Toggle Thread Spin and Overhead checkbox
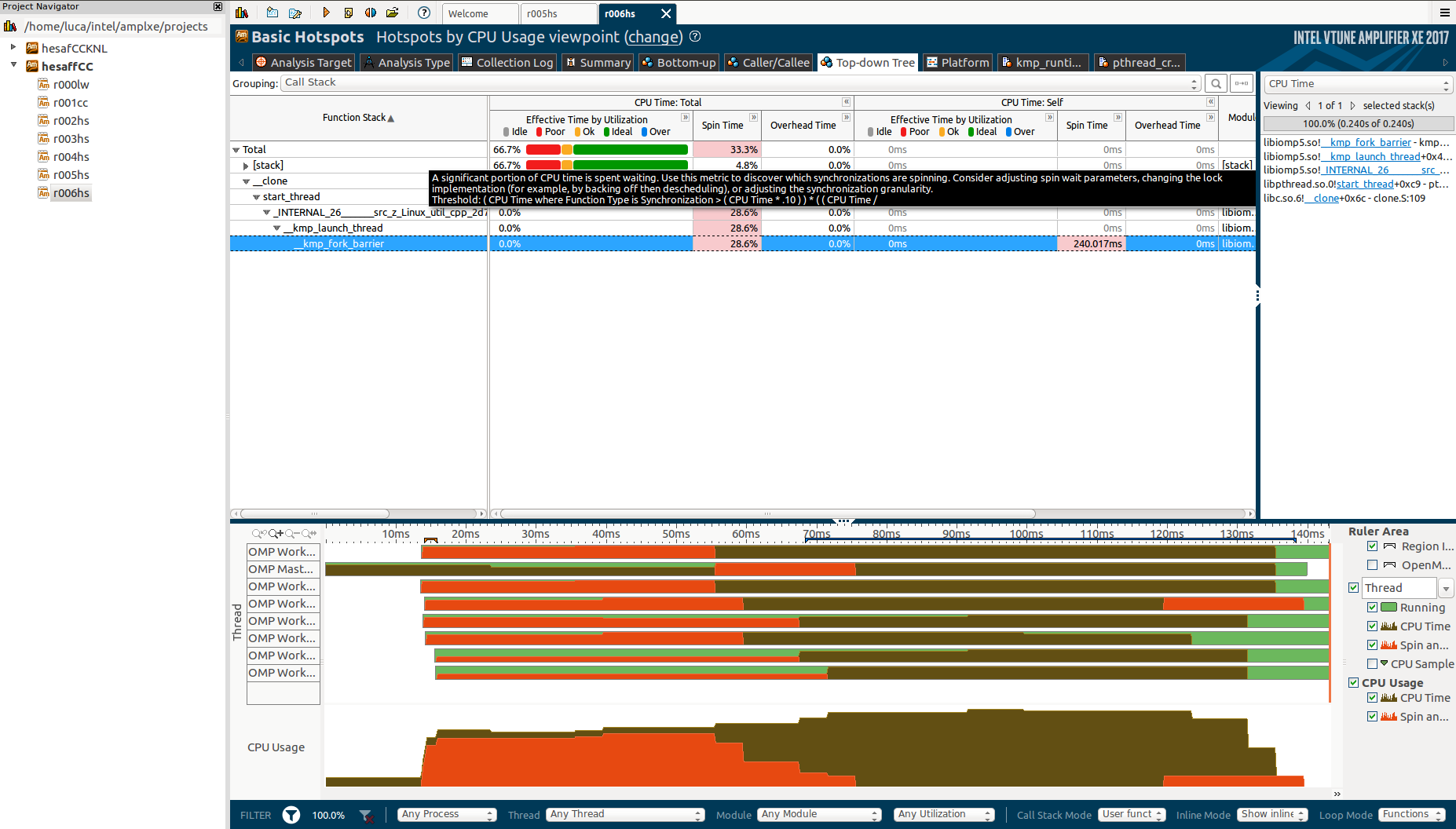This screenshot has height=829, width=1456. click(1372, 645)
